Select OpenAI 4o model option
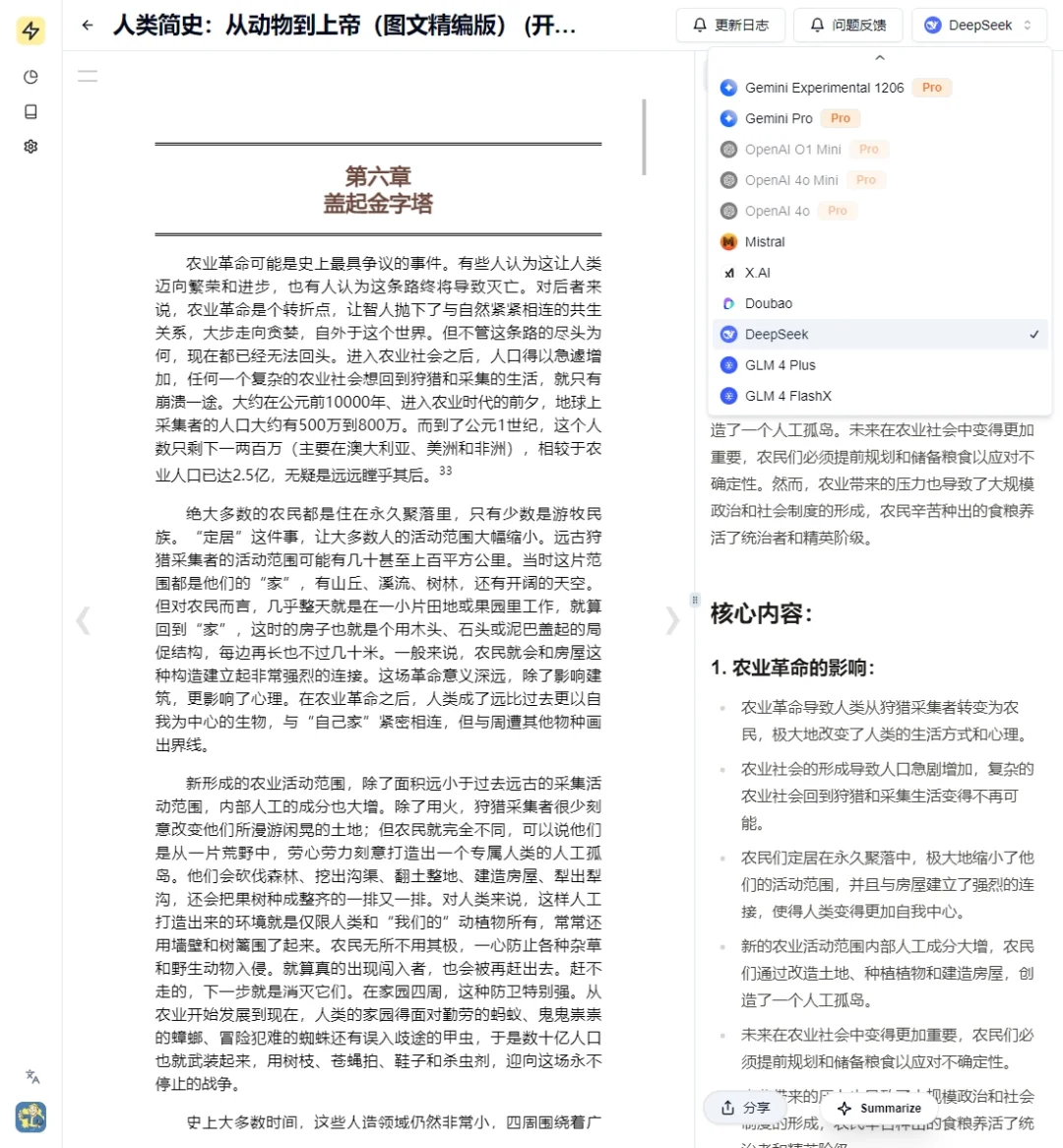 (x=880, y=211)
